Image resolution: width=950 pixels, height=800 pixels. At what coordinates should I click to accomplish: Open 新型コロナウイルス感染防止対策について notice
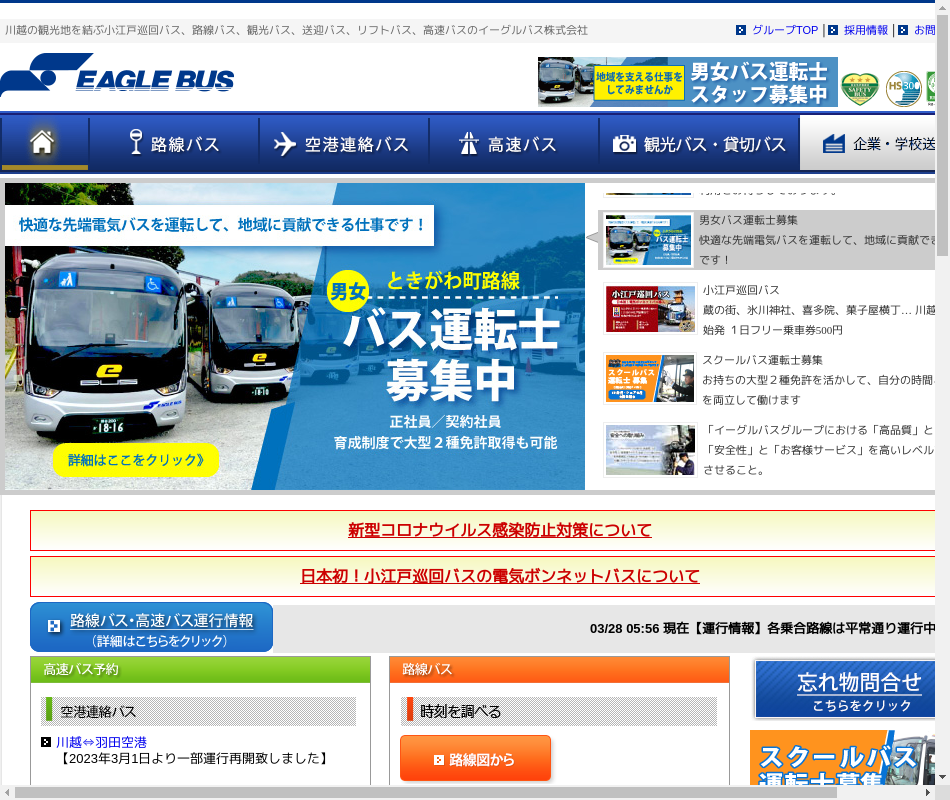pyautogui.click(x=499, y=530)
